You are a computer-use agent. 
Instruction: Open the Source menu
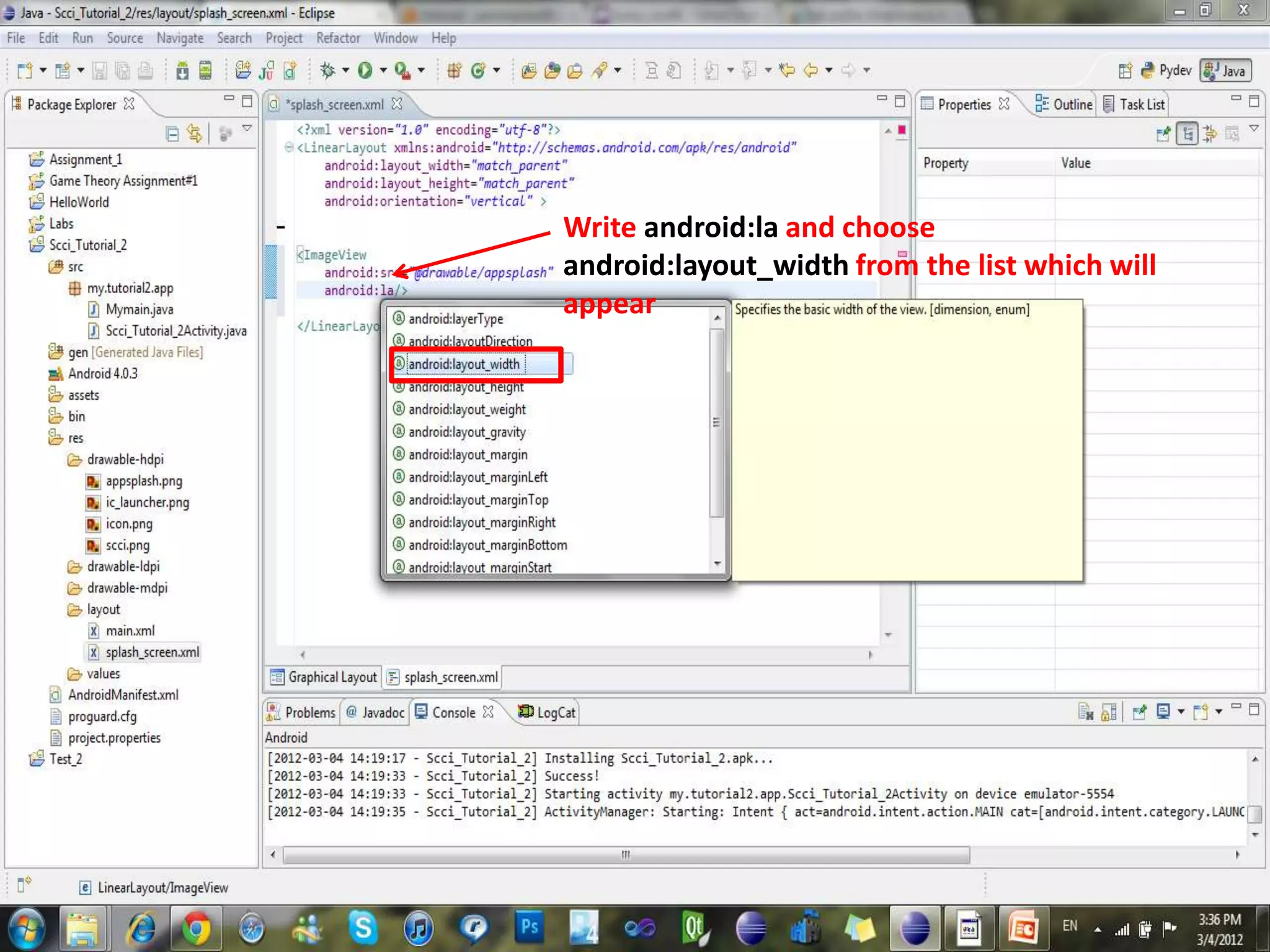(x=125, y=38)
